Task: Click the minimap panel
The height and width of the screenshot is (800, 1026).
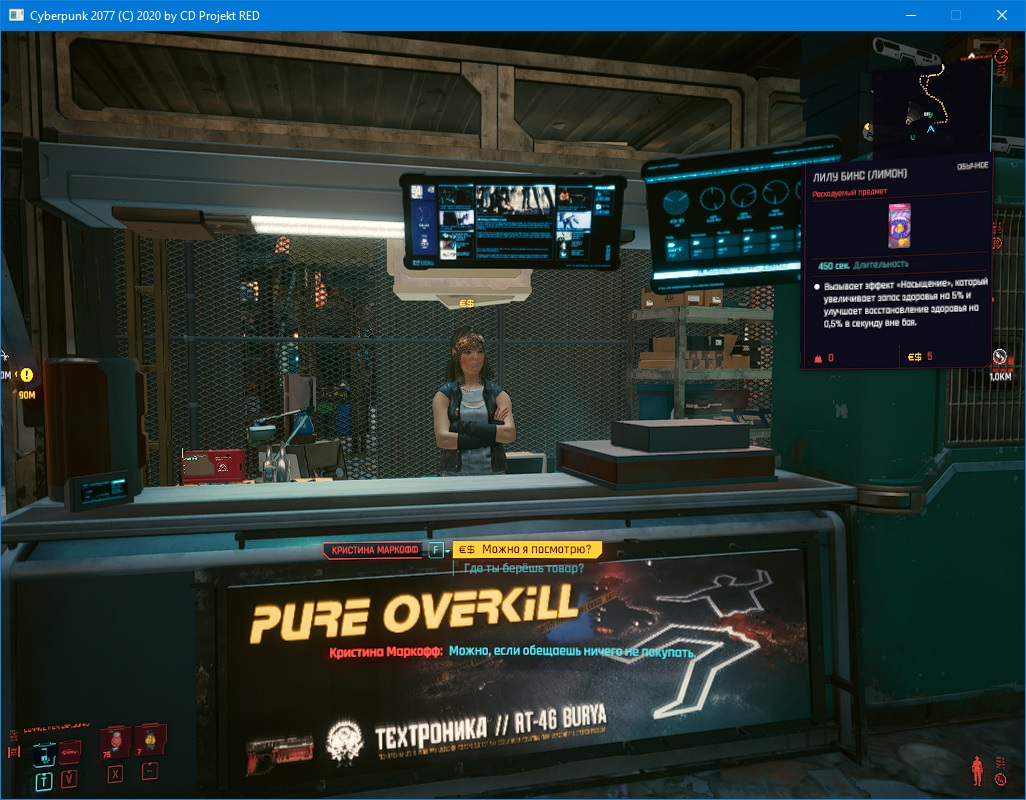Action: [x=931, y=108]
